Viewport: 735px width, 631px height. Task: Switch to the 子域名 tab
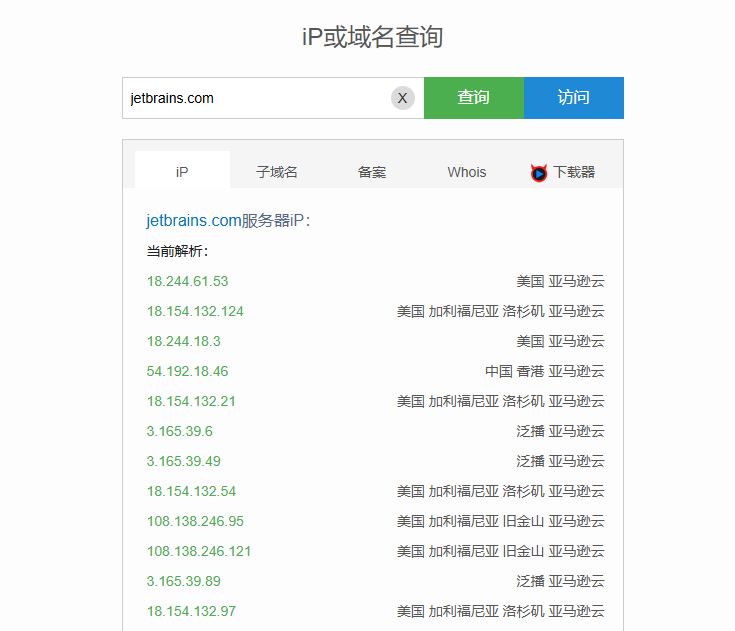pyautogui.click(x=277, y=172)
